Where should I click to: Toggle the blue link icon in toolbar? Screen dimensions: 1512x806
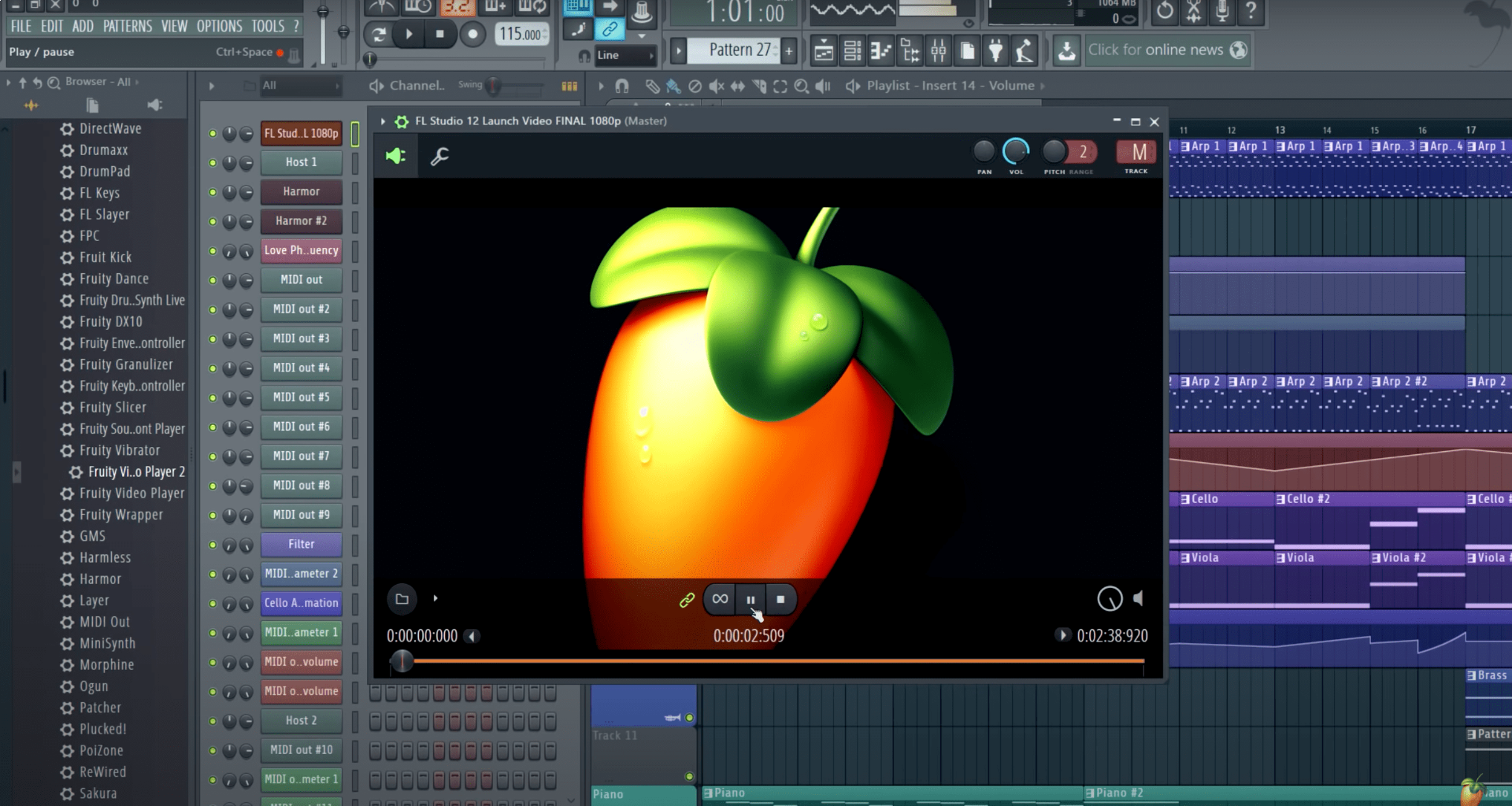click(610, 30)
